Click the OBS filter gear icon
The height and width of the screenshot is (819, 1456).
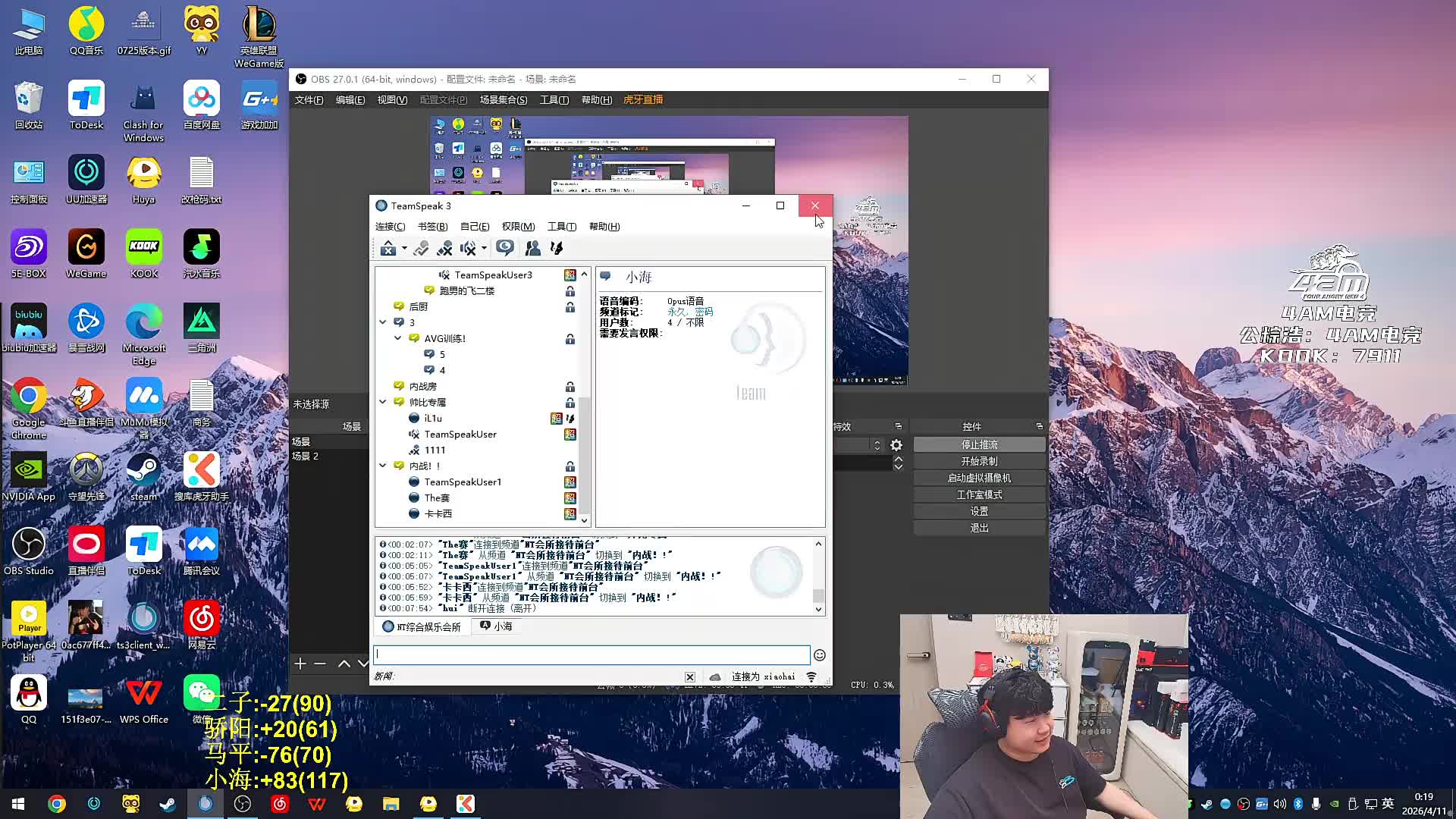(896, 445)
